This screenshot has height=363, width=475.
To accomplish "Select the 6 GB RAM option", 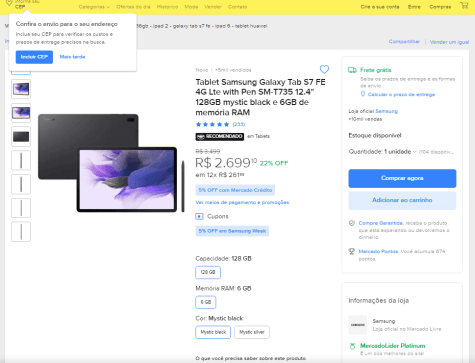I will pyautogui.click(x=206, y=302).
